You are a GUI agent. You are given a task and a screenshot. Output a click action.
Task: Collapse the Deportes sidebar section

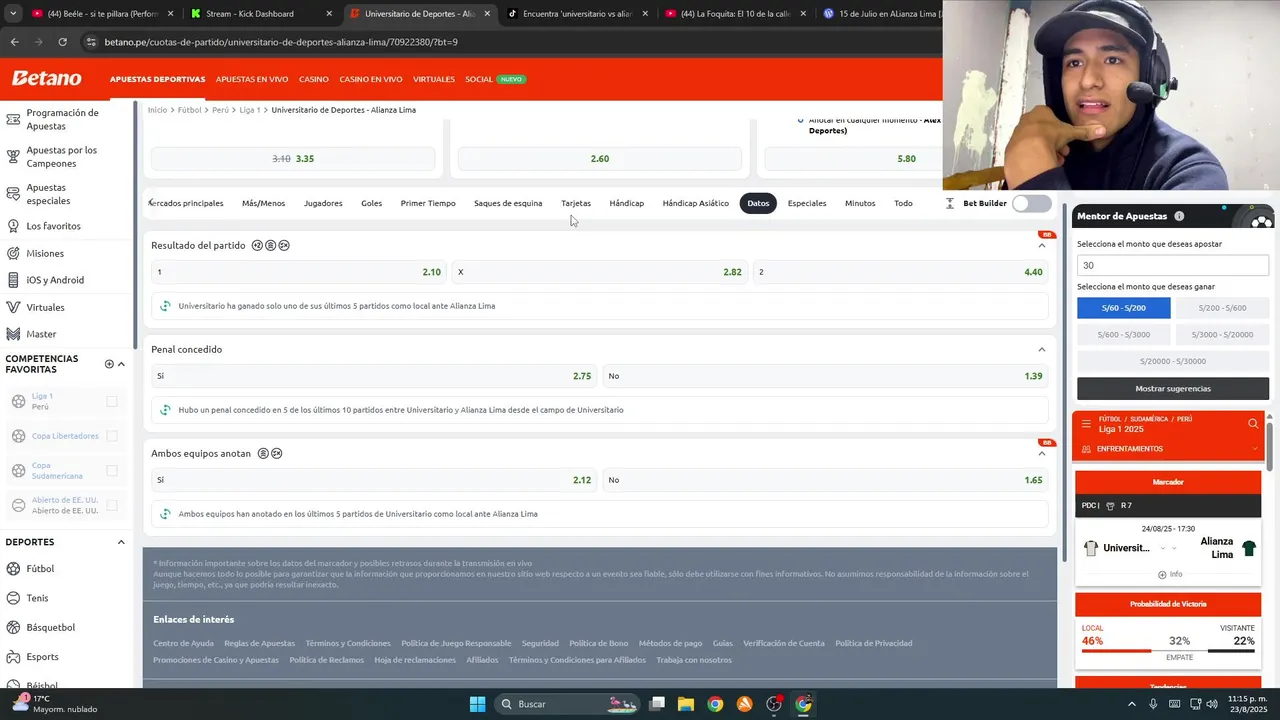coord(121,542)
